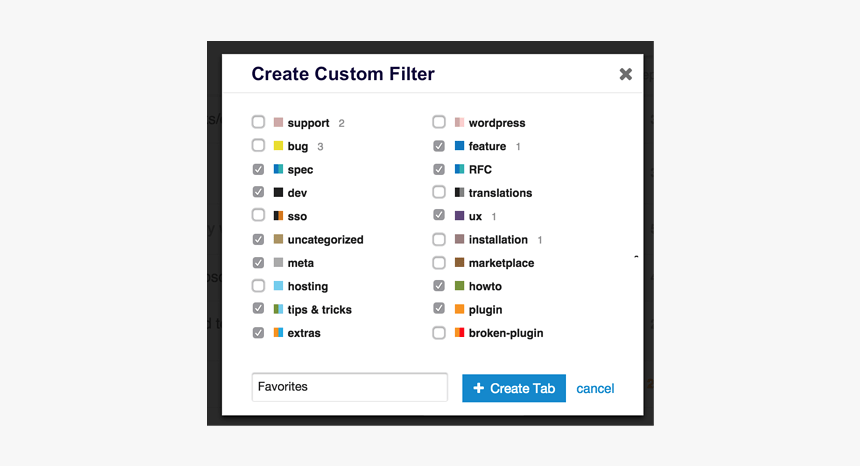Click the cancel link

(595, 388)
